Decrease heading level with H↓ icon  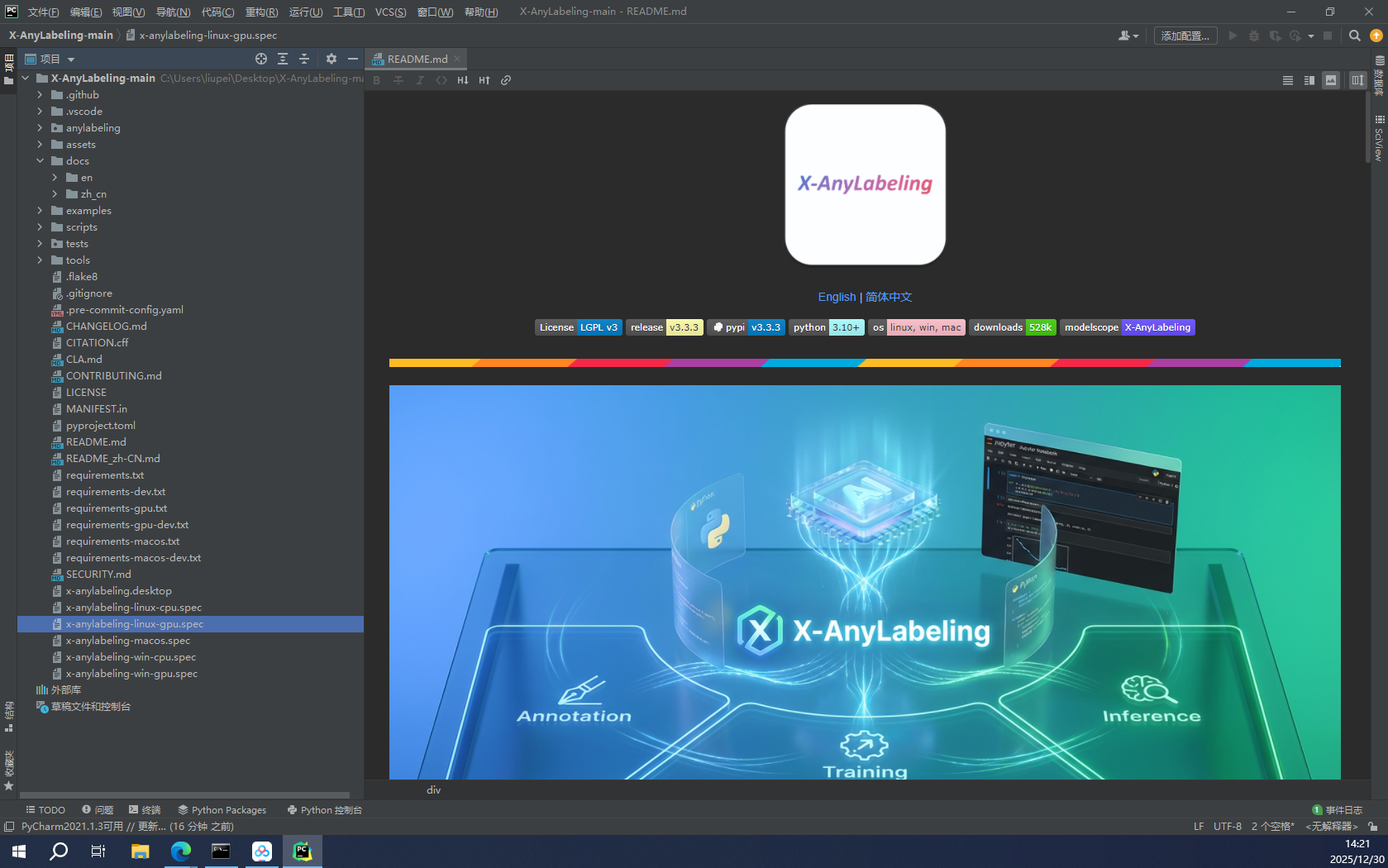[463, 80]
